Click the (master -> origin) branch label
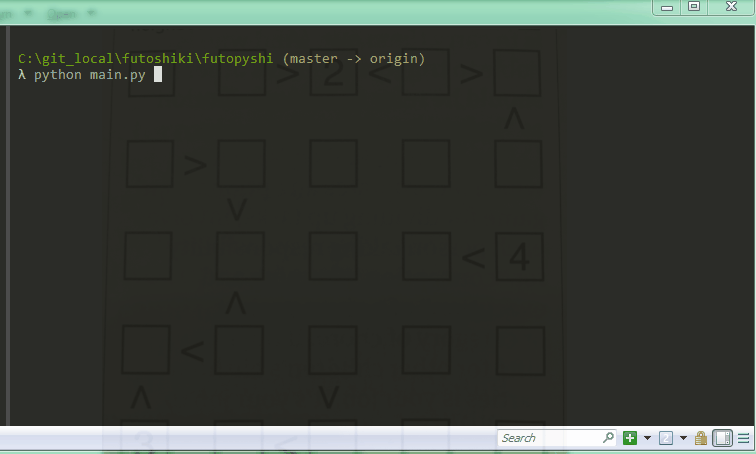This screenshot has height=454, width=756. (354, 59)
